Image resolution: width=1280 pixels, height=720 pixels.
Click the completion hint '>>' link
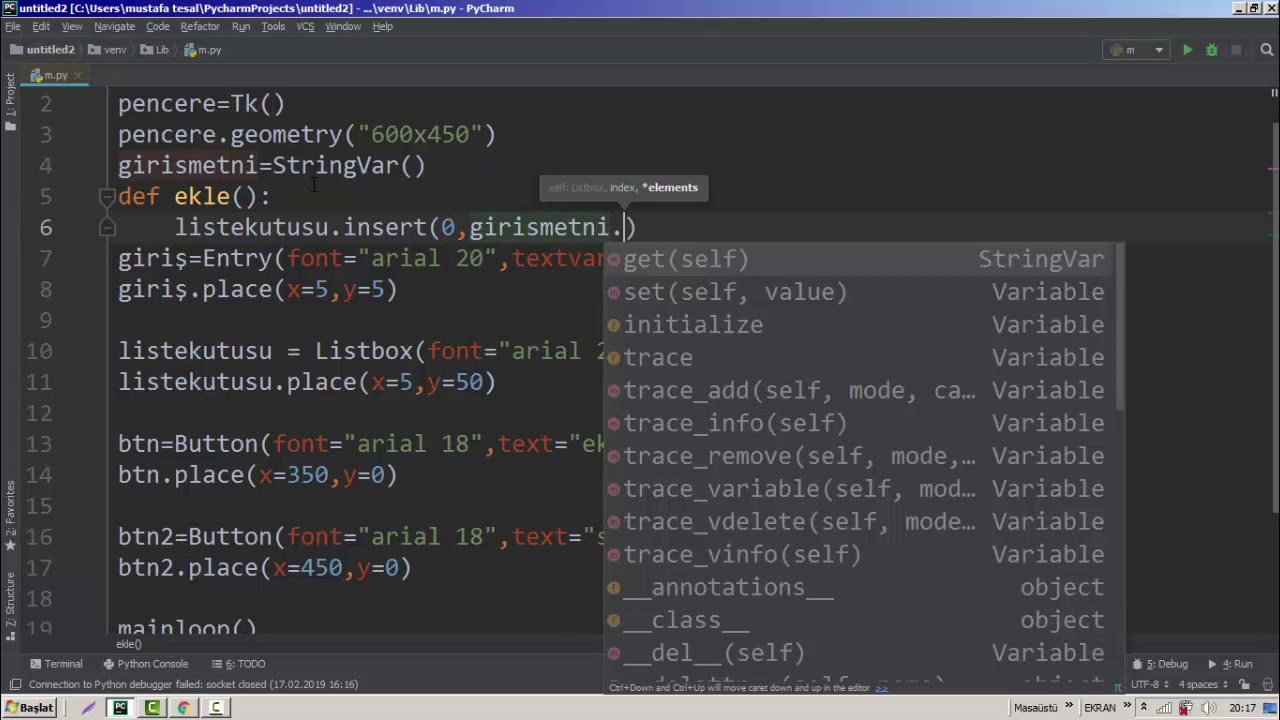(881, 688)
